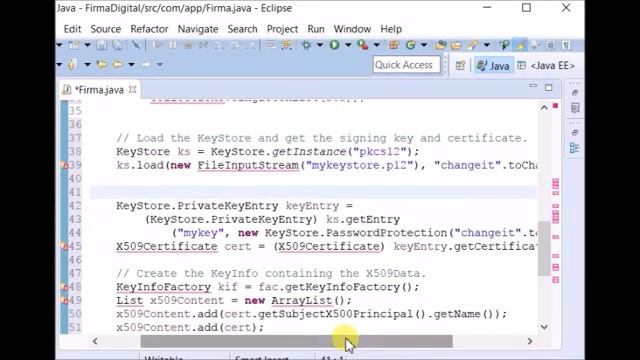Open the Back history dropdown arrow
This screenshot has height=360, width=640.
pyautogui.click(x=131, y=64)
